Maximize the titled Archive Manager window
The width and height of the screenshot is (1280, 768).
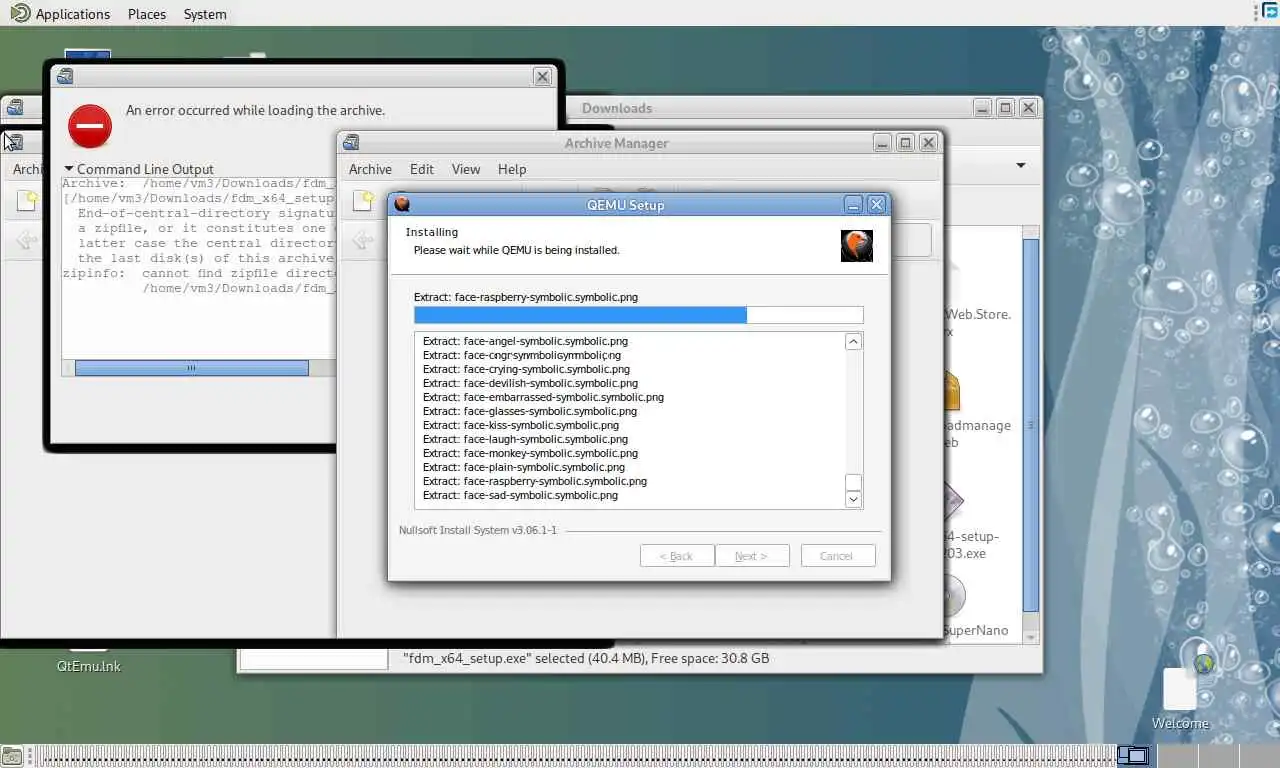(x=905, y=142)
